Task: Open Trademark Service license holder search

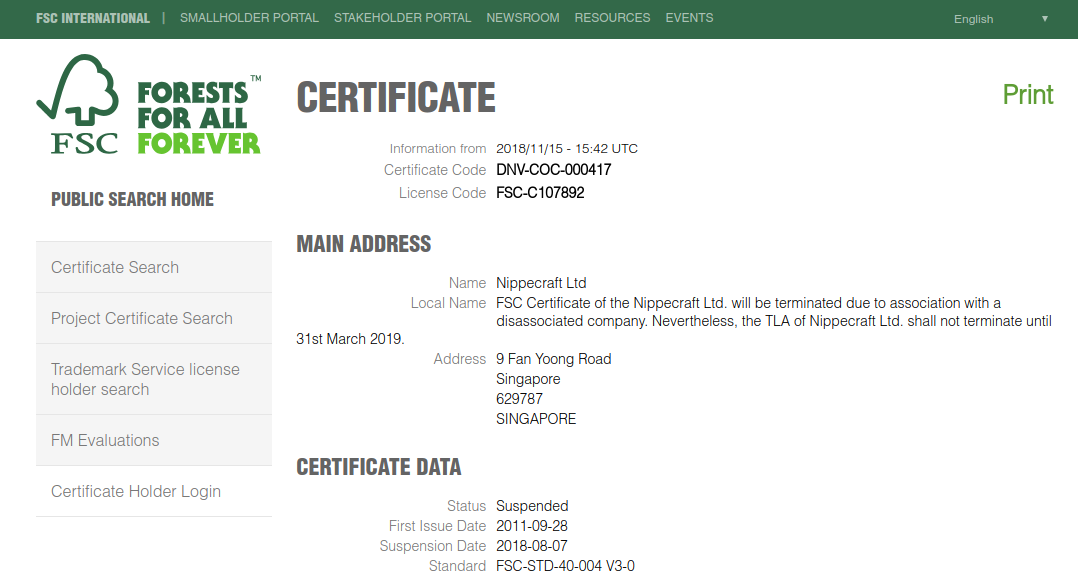Action: [x=145, y=379]
